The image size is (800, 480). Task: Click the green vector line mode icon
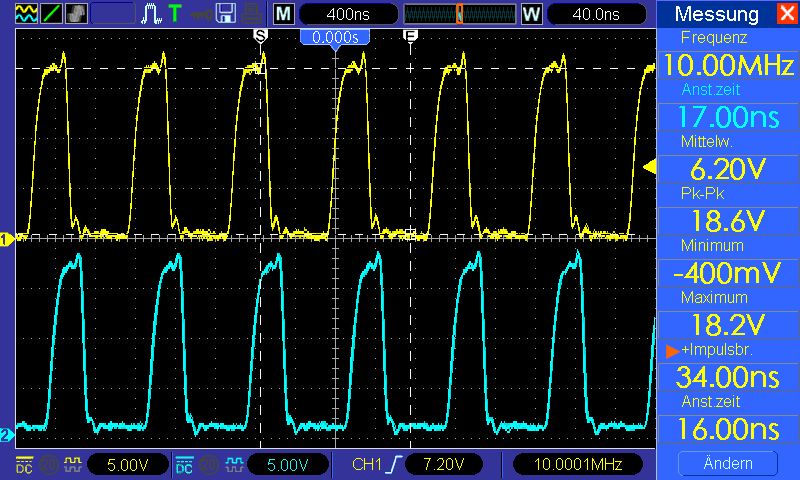(x=51, y=13)
